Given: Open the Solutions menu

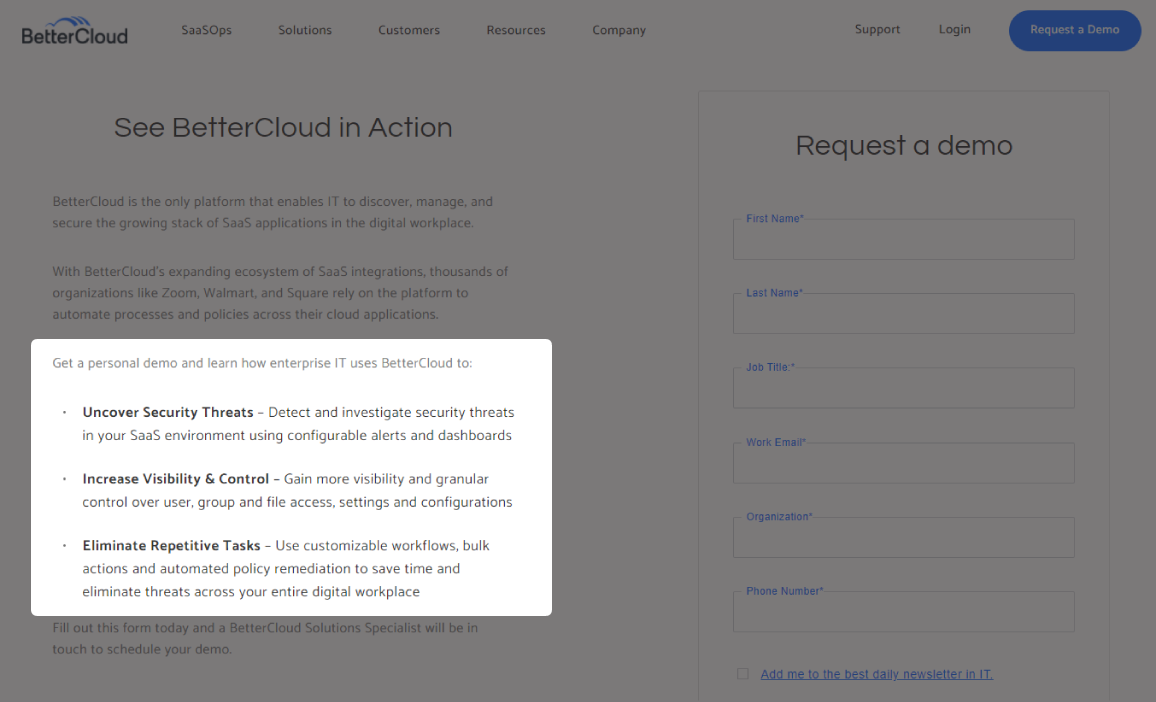Looking at the screenshot, I should (x=305, y=30).
